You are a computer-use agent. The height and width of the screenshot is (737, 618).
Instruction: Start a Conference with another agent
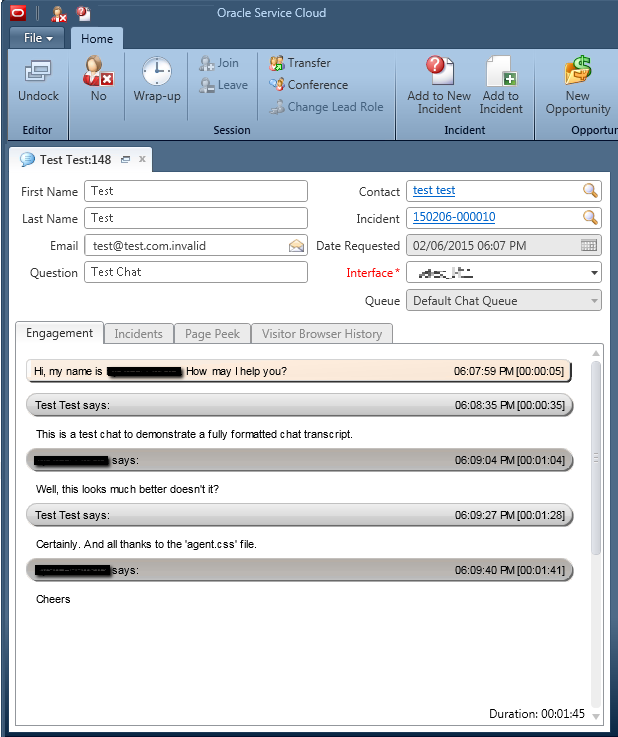coord(309,85)
